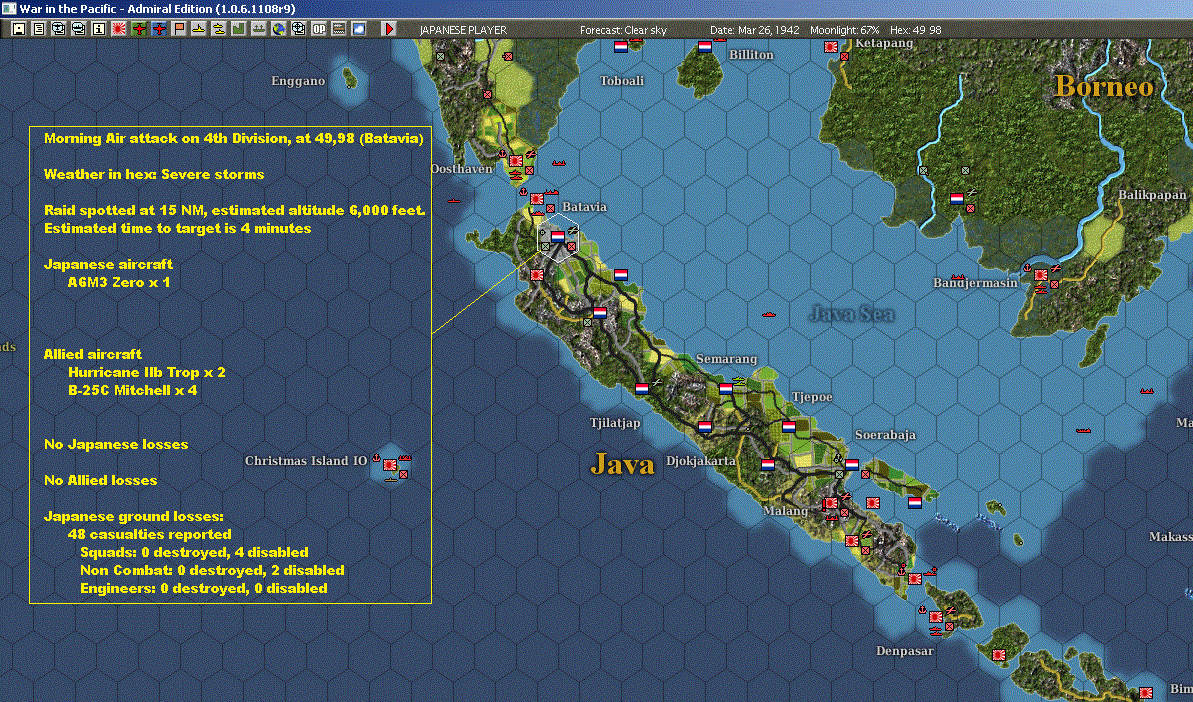This screenshot has height=702, width=1193.
Task: Click the 'Moonlight: 67%' status text
Action: click(x=845, y=30)
